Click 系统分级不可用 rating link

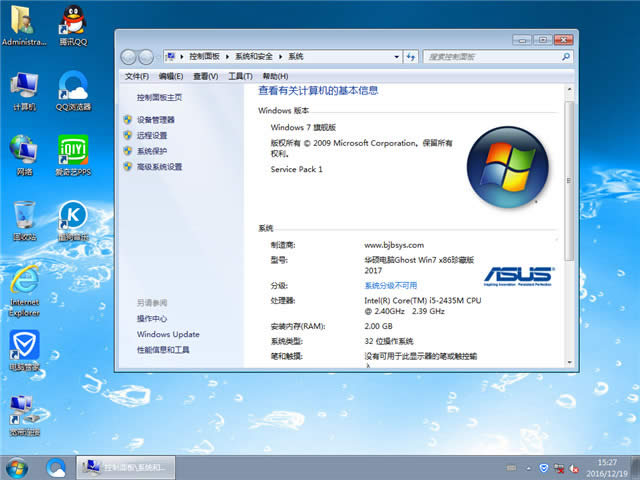coord(391,285)
